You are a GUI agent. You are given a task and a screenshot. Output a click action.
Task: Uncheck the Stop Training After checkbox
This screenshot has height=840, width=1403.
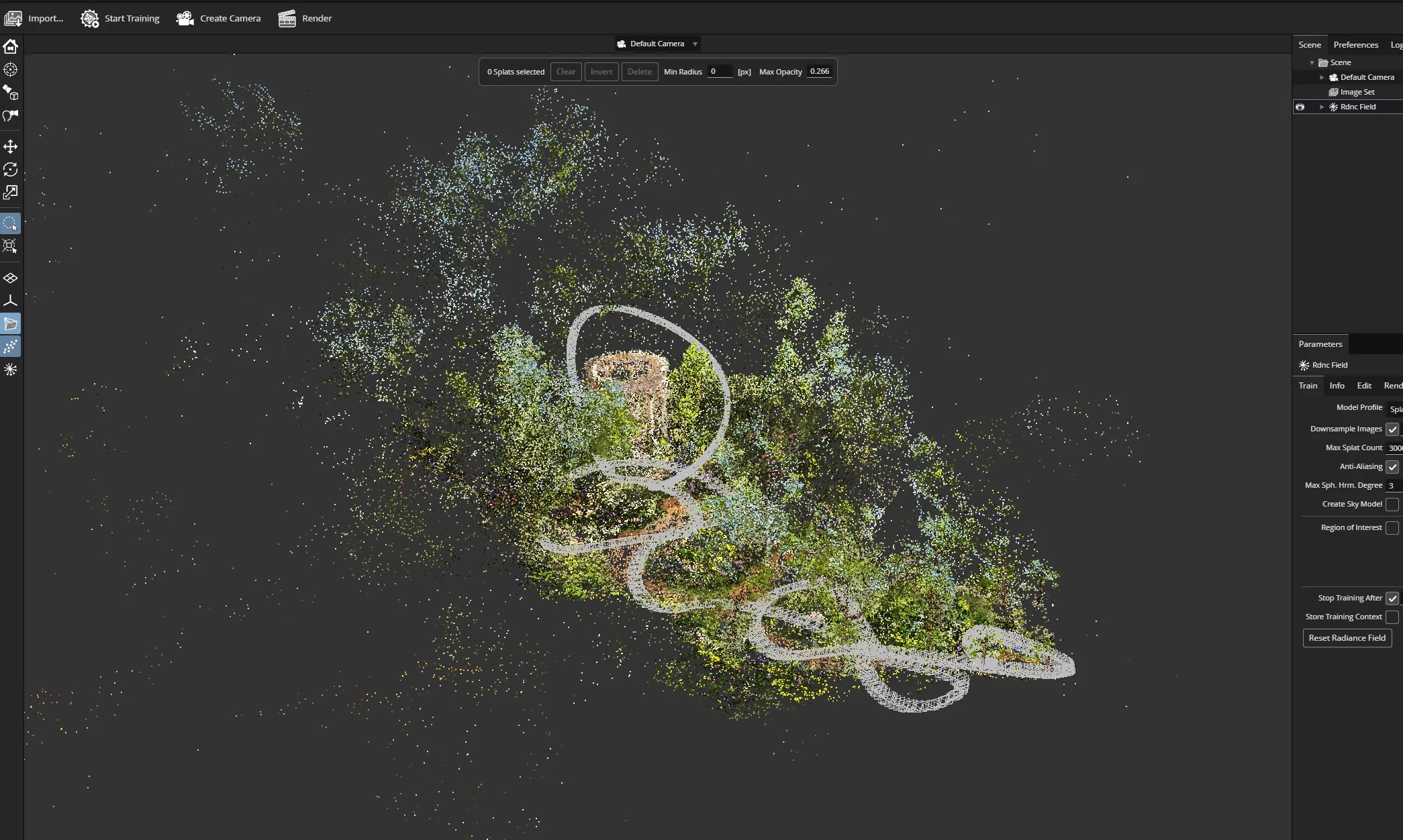pyautogui.click(x=1392, y=598)
